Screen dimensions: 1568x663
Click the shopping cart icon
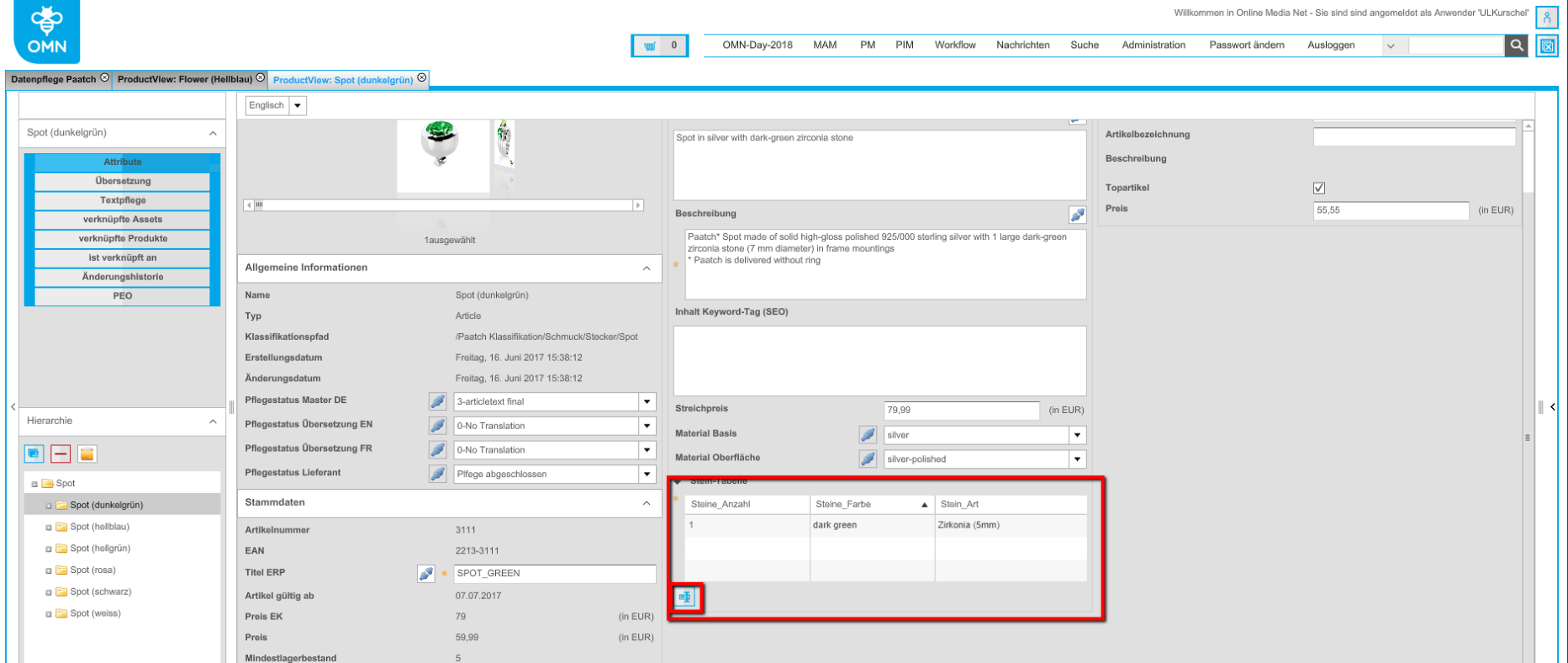[x=649, y=46]
